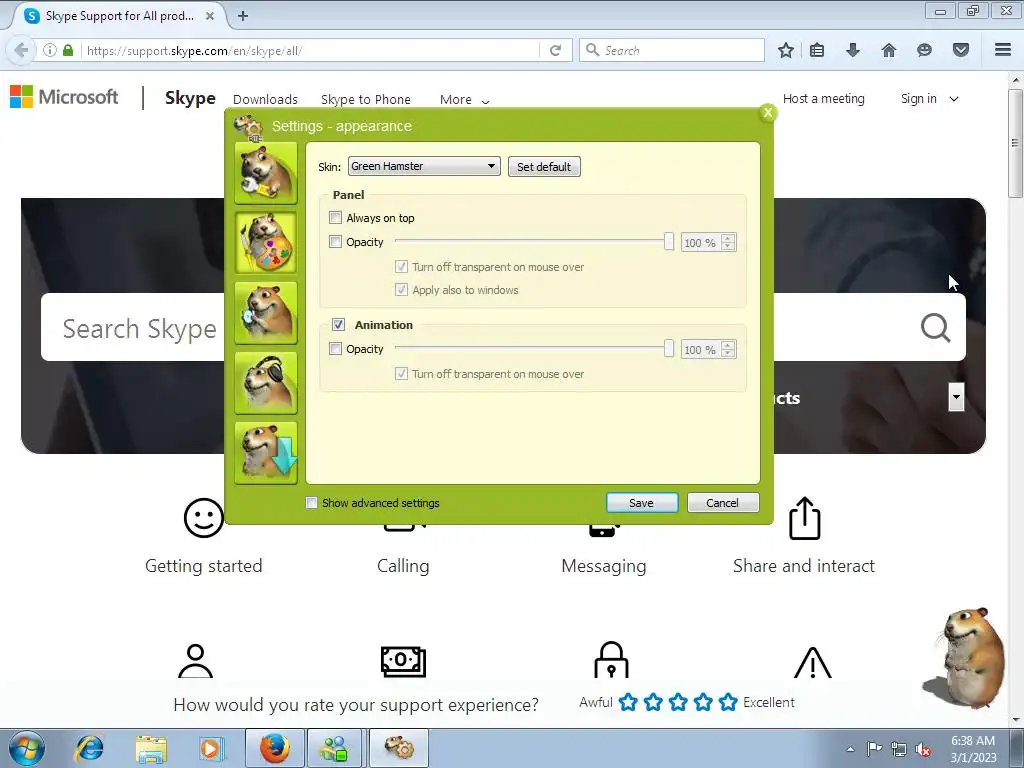1024x768 pixels.
Task: Open the hamster sound tab wearing headphones
Action: click(266, 383)
